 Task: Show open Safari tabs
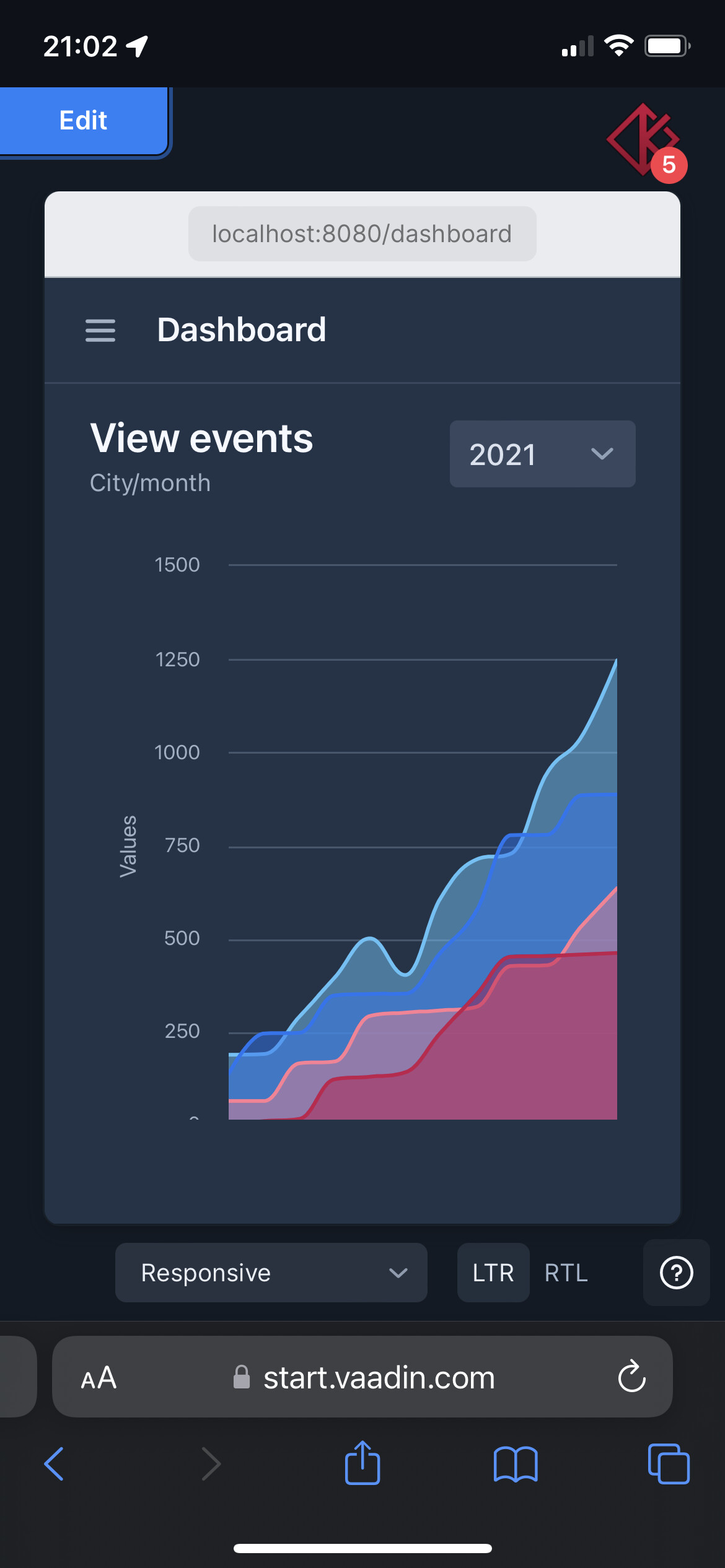tap(668, 1464)
